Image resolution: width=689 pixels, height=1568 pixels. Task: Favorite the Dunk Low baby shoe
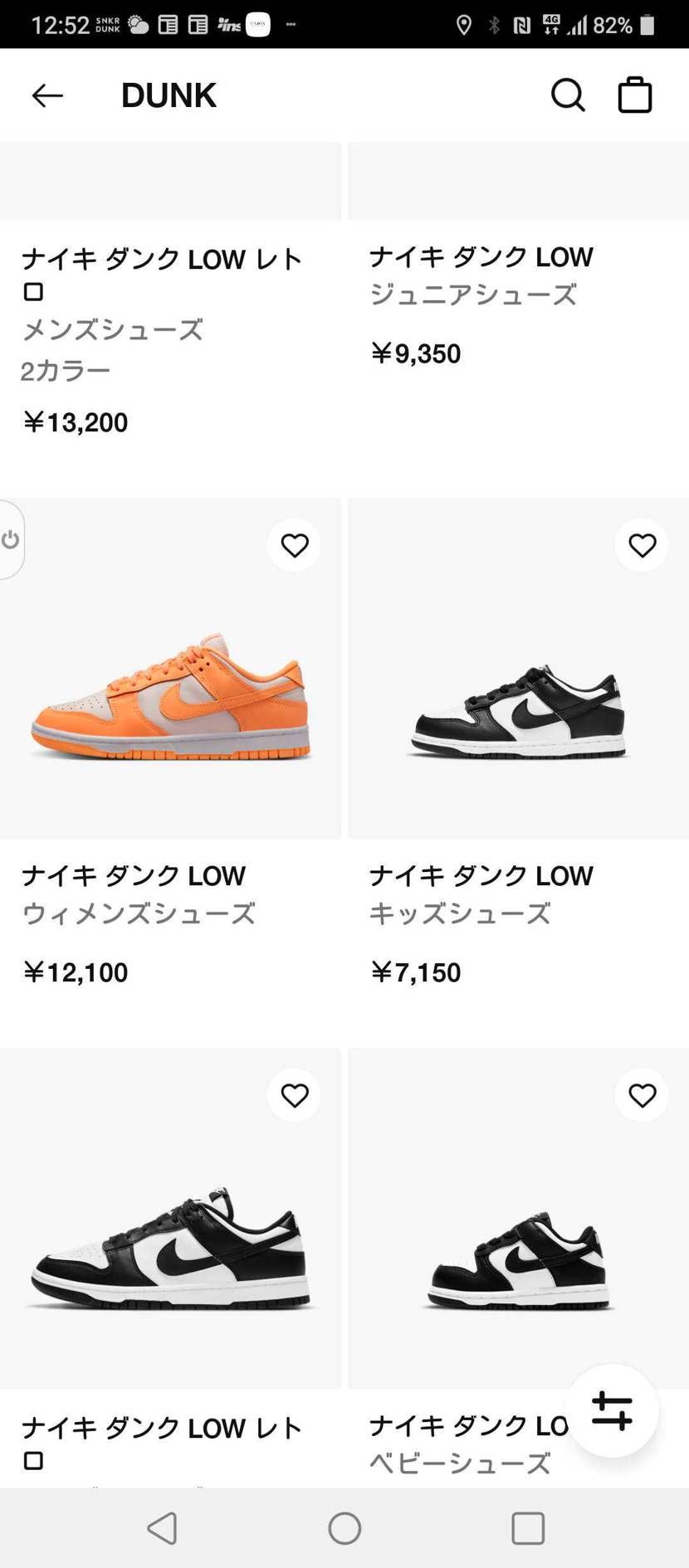[x=642, y=1095]
